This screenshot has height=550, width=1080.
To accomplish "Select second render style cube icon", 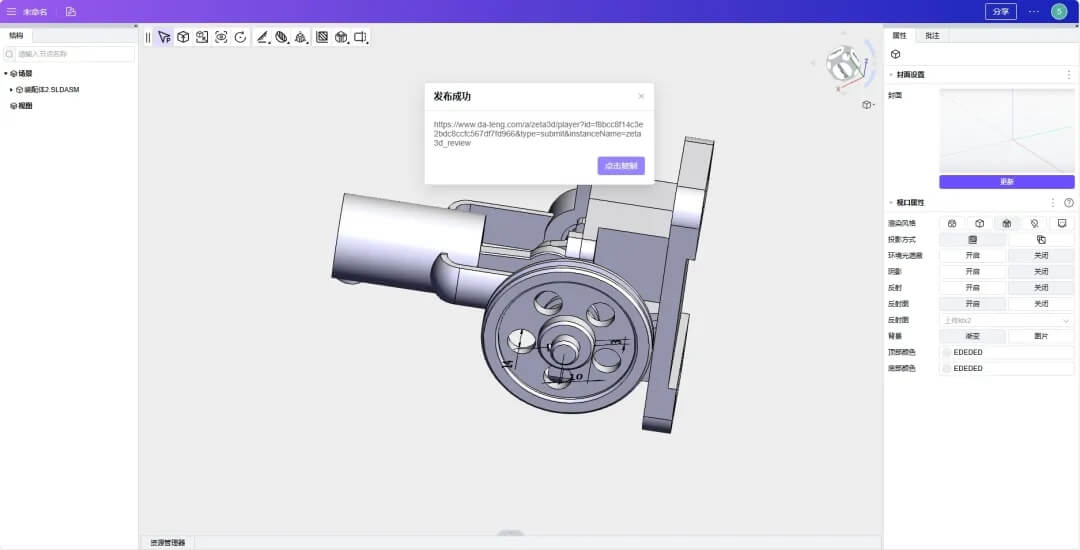I will point(979,223).
